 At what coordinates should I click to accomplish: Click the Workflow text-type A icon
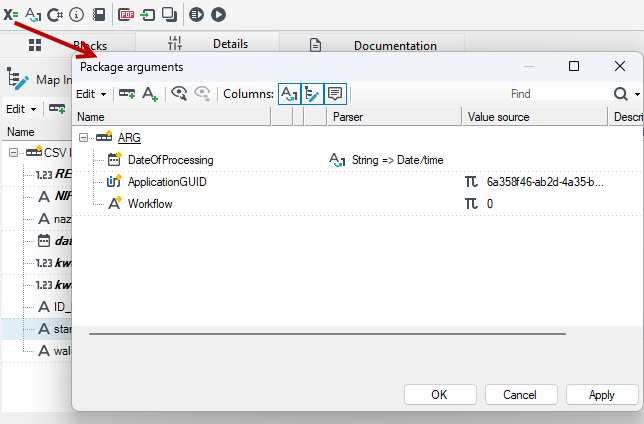click(115, 203)
